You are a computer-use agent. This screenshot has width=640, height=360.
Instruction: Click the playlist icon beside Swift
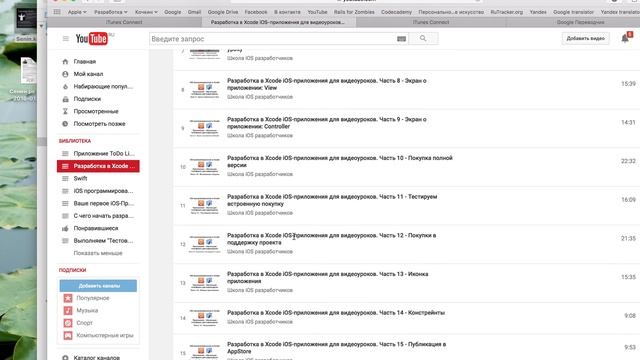point(65,178)
